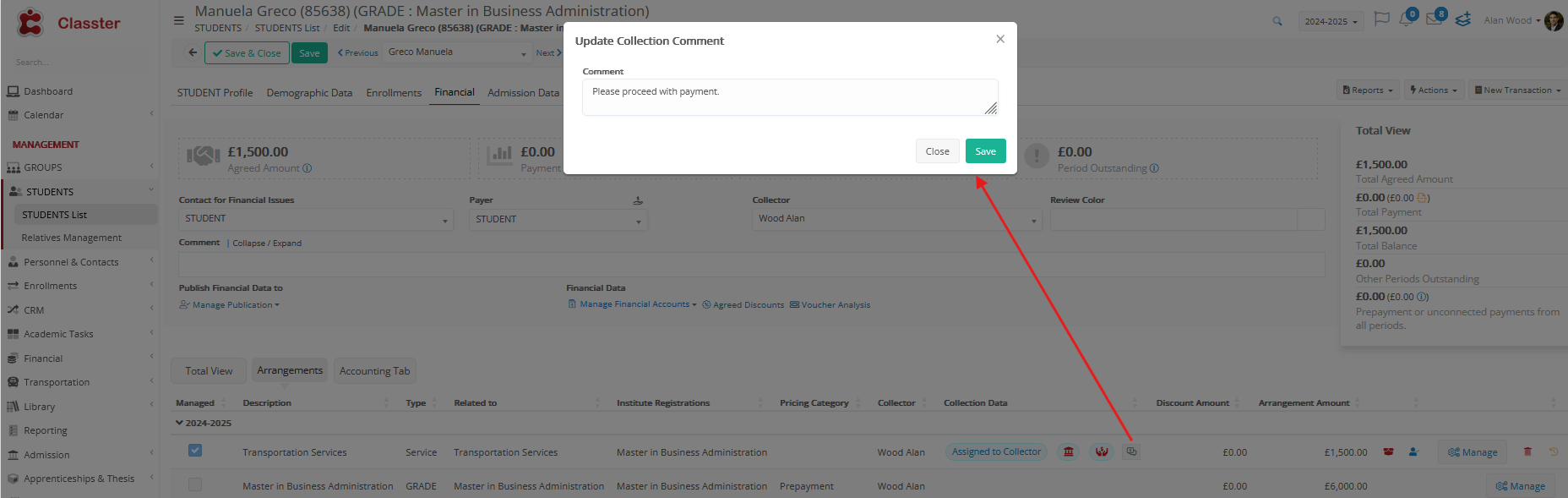Open the messages envelope icon

[x=1434, y=19]
